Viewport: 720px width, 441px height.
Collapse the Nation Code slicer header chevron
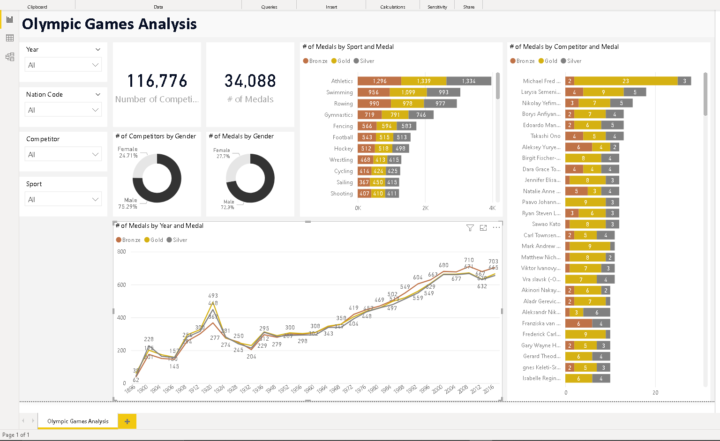point(98,95)
